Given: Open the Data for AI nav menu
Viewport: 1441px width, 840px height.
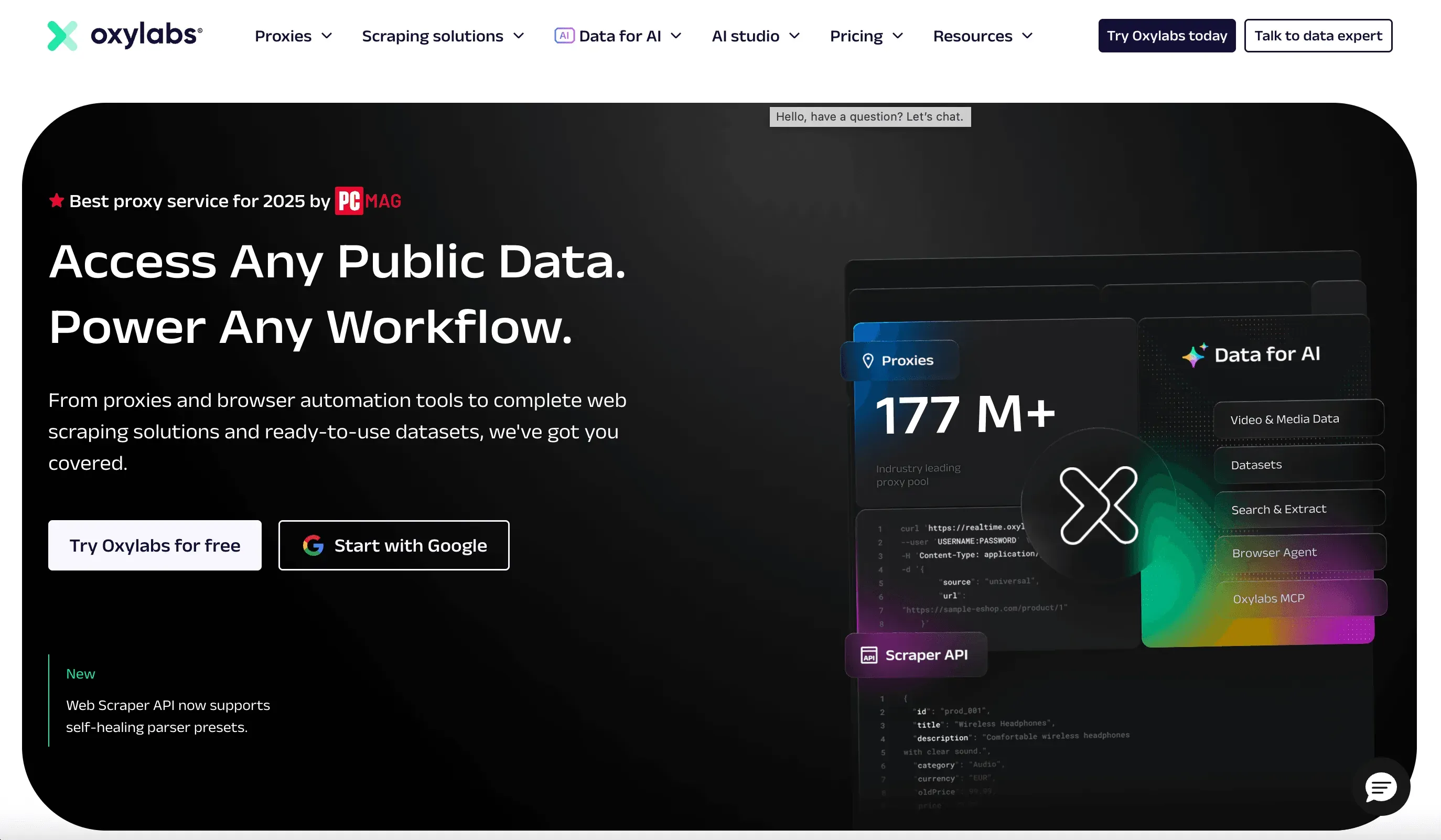Looking at the screenshot, I should [618, 36].
